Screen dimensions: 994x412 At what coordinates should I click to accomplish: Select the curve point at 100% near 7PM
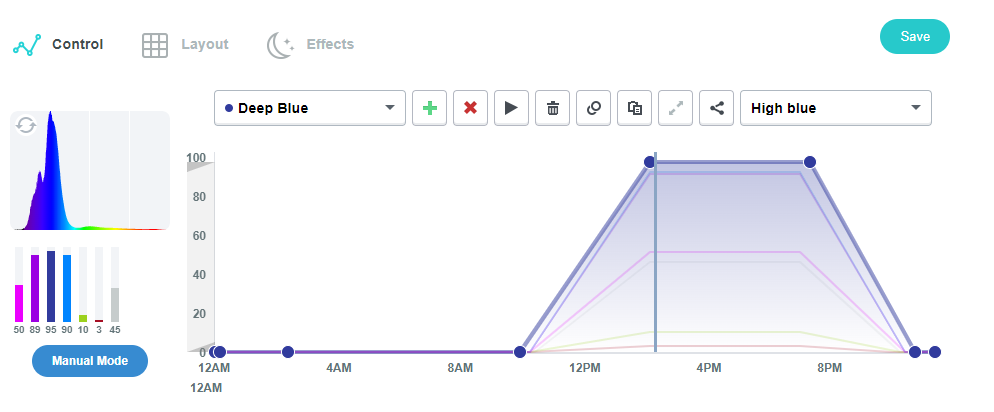tap(810, 162)
